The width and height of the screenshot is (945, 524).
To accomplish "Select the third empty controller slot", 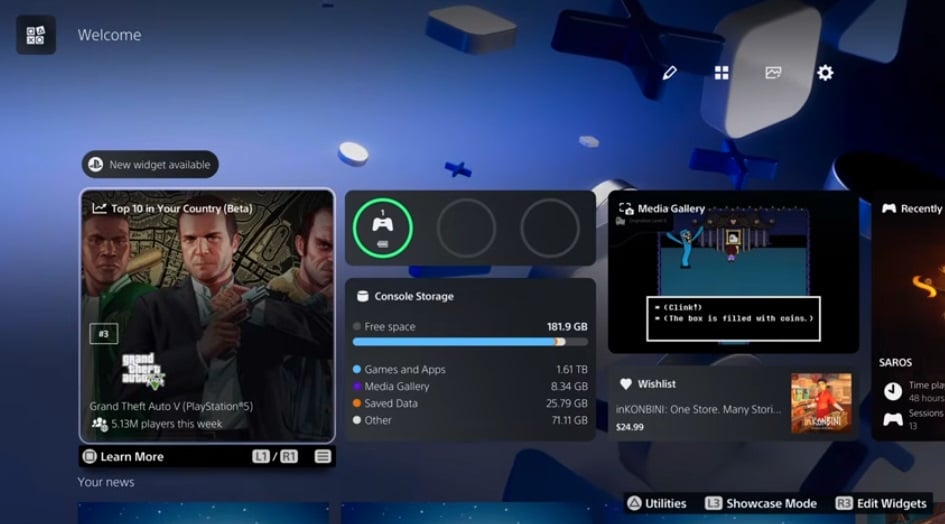I will click(550, 228).
